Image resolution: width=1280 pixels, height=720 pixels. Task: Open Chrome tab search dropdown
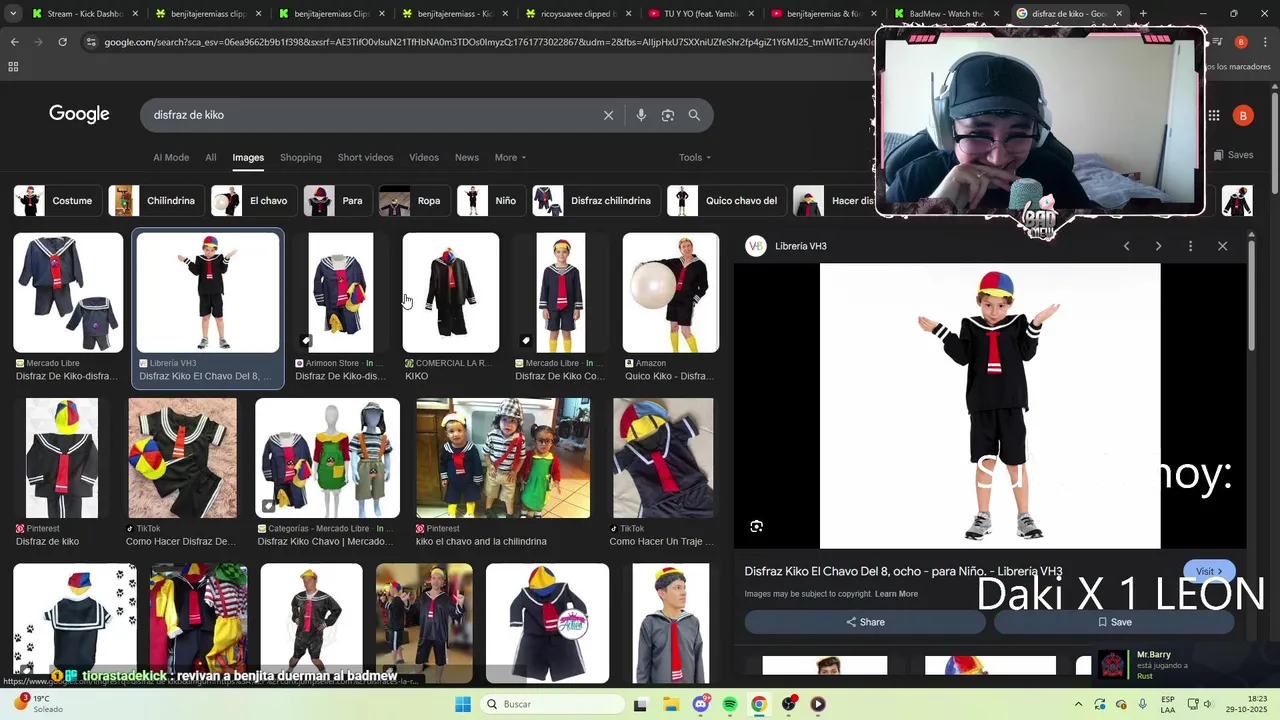pyautogui.click(x=13, y=14)
